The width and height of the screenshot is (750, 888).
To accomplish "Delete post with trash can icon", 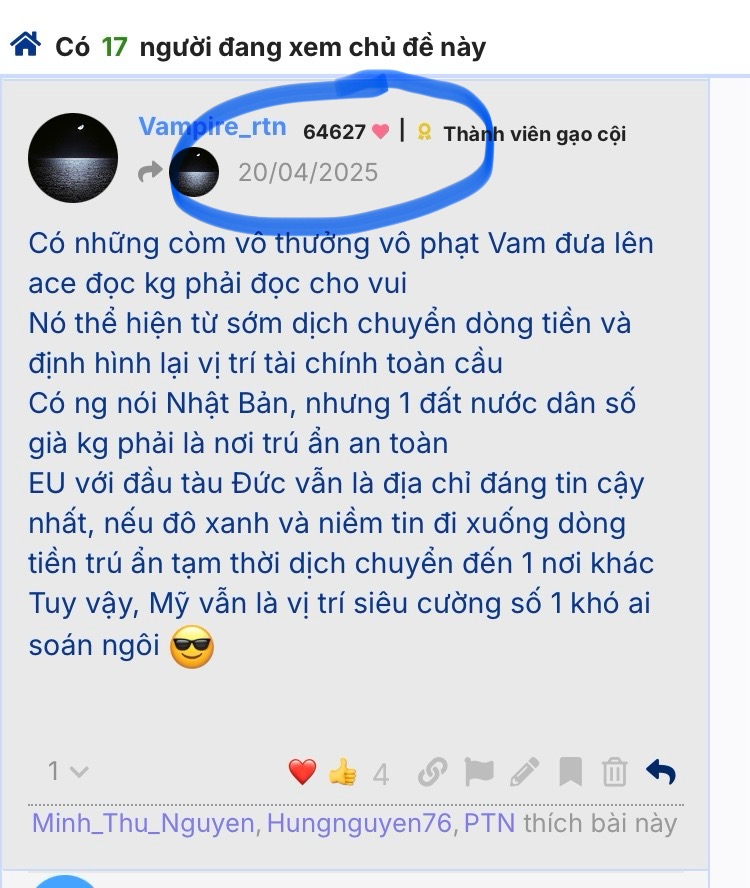I will tap(615, 772).
